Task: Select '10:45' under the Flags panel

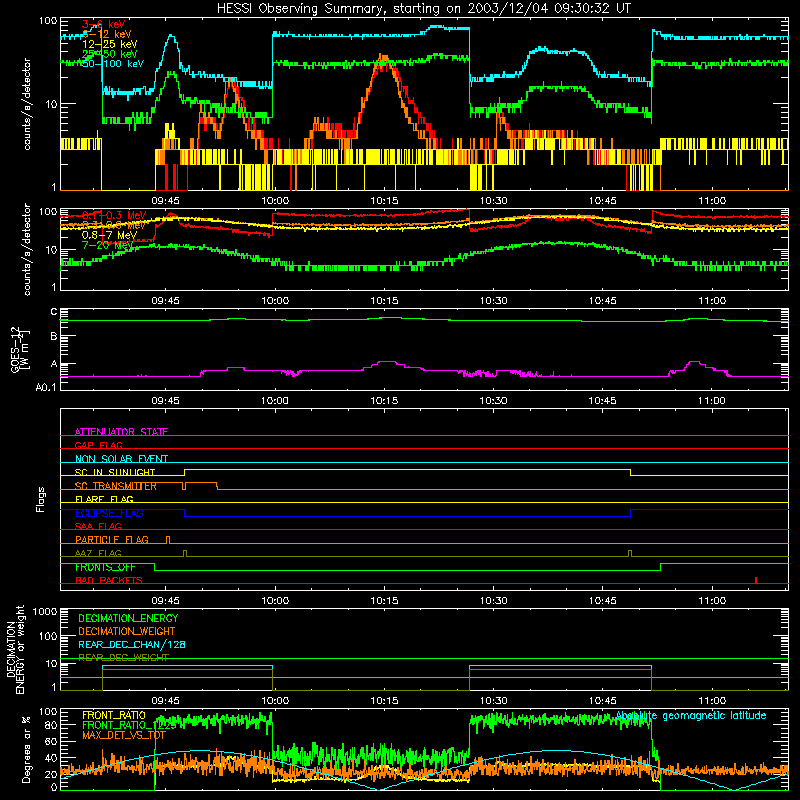Action: click(603, 601)
